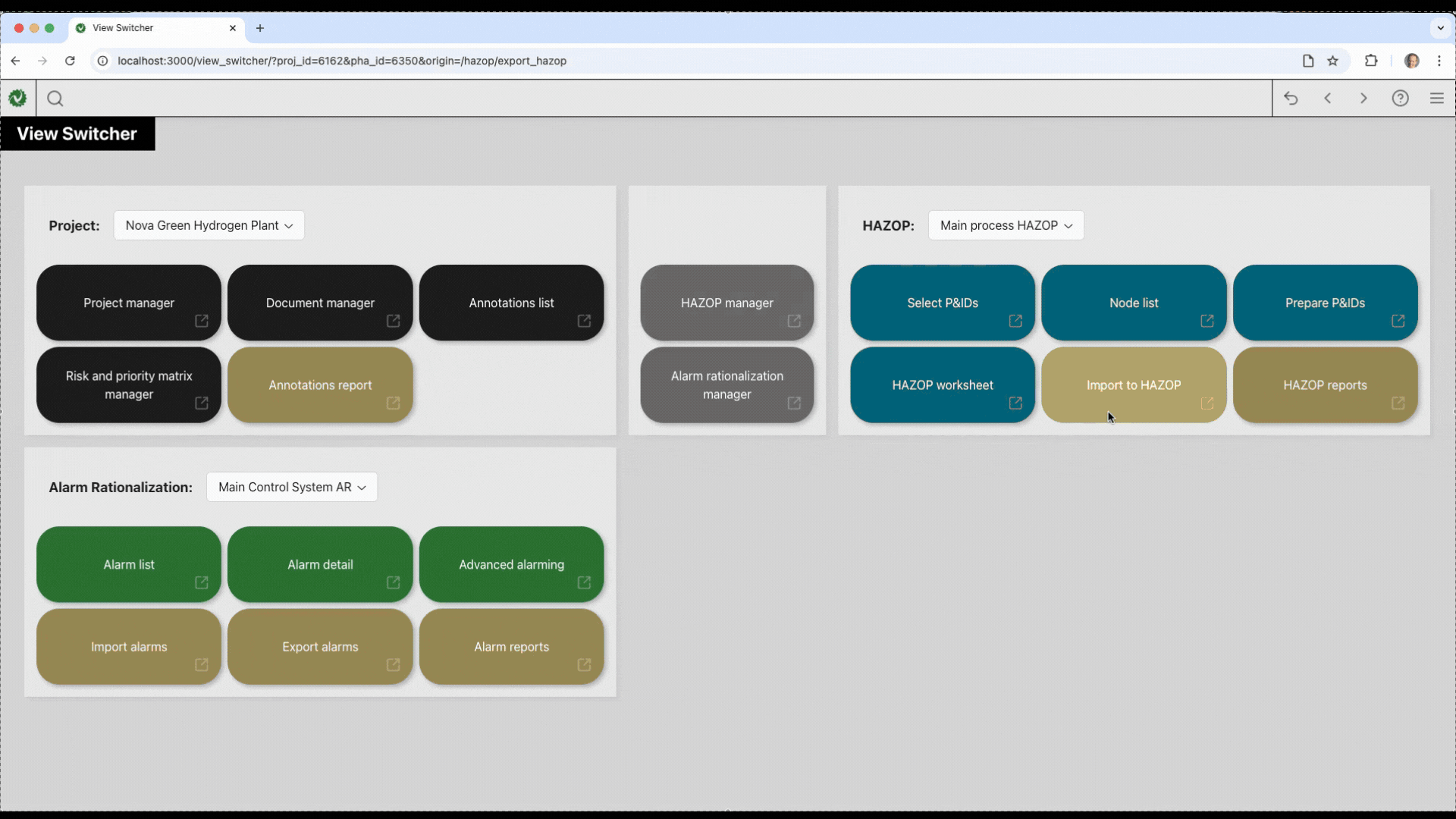Click the app toolbar previous chevron icon

(x=1327, y=99)
